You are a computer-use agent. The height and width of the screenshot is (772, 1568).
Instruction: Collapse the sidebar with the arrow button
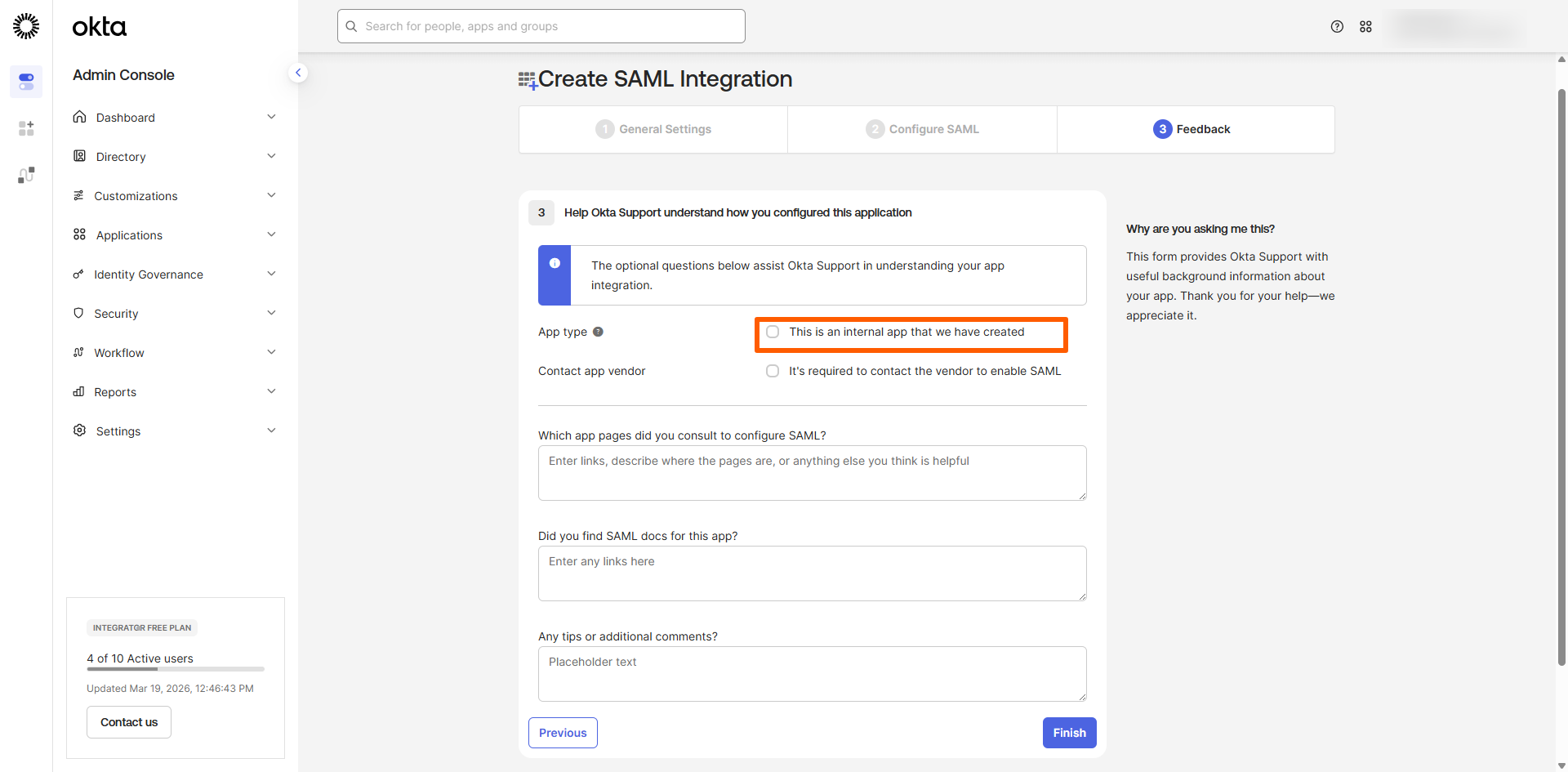[x=298, y=73]
